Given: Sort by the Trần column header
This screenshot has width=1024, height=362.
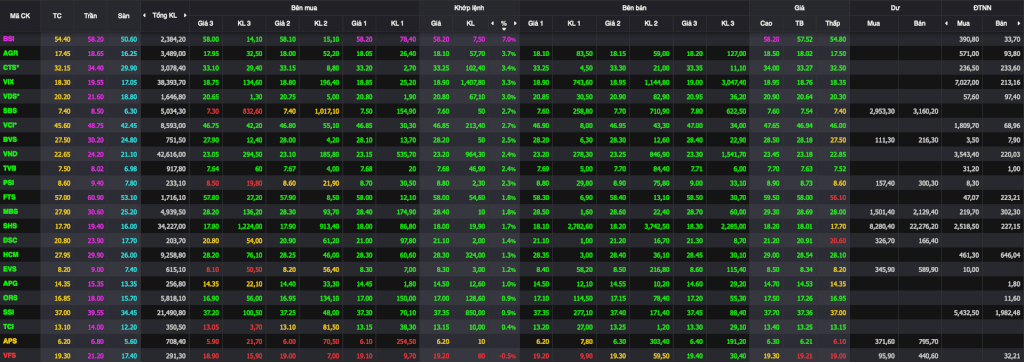Looking at the screenshot, I should (91, 15).
